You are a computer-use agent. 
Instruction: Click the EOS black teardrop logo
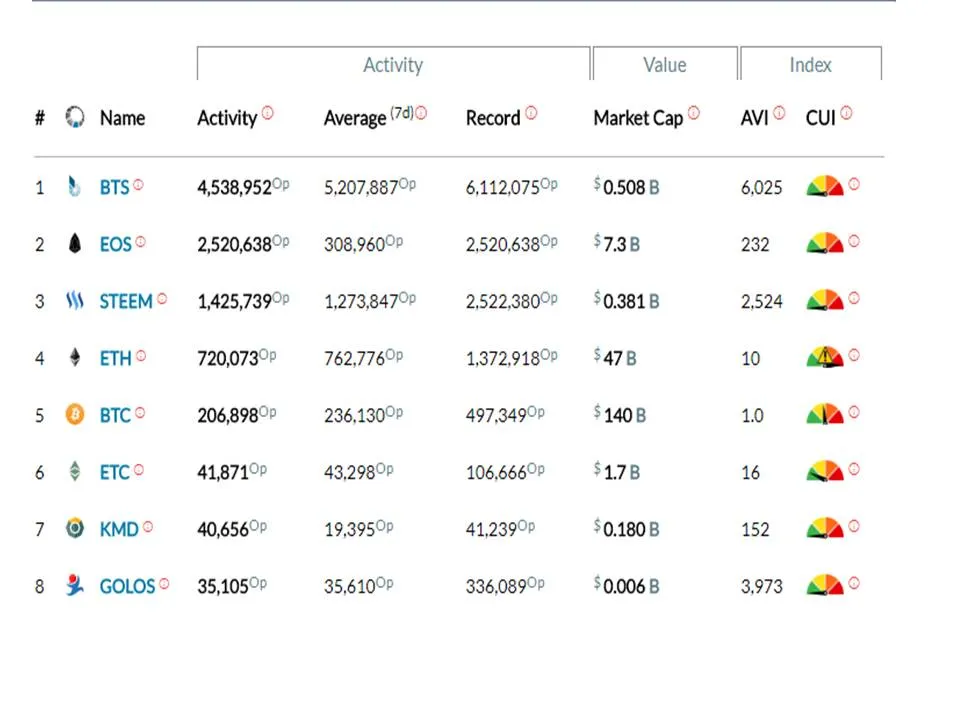75,244
